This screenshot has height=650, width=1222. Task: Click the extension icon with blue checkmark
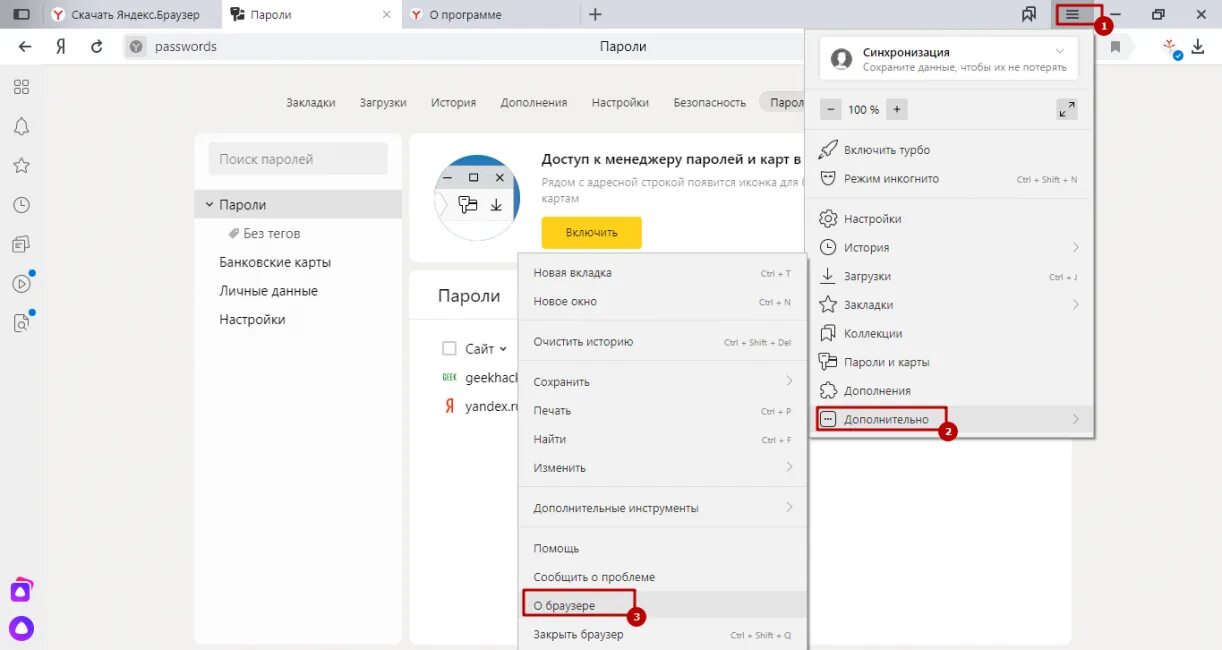pyautogui.click(x=1172, y=48)
